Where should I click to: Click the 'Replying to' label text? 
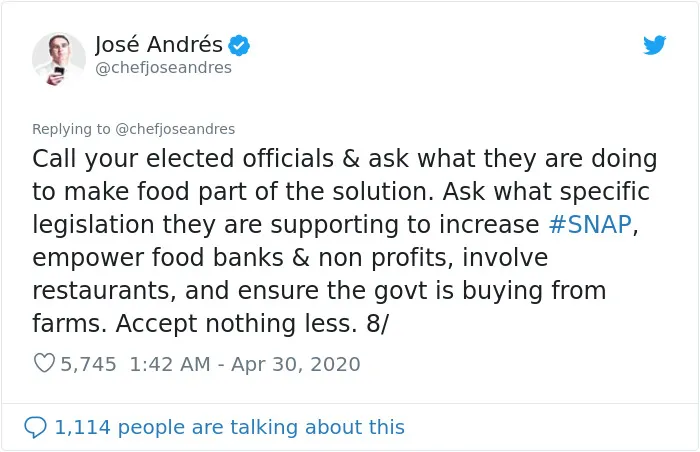click(71, 129)
